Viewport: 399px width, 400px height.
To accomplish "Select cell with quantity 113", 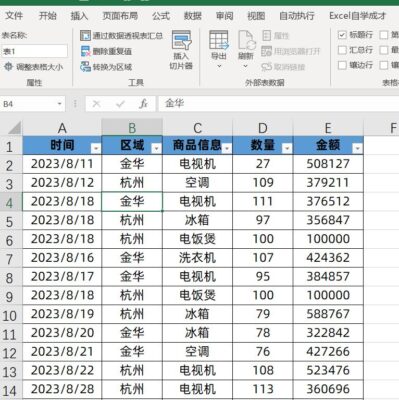I will click(x=263, y=389).
